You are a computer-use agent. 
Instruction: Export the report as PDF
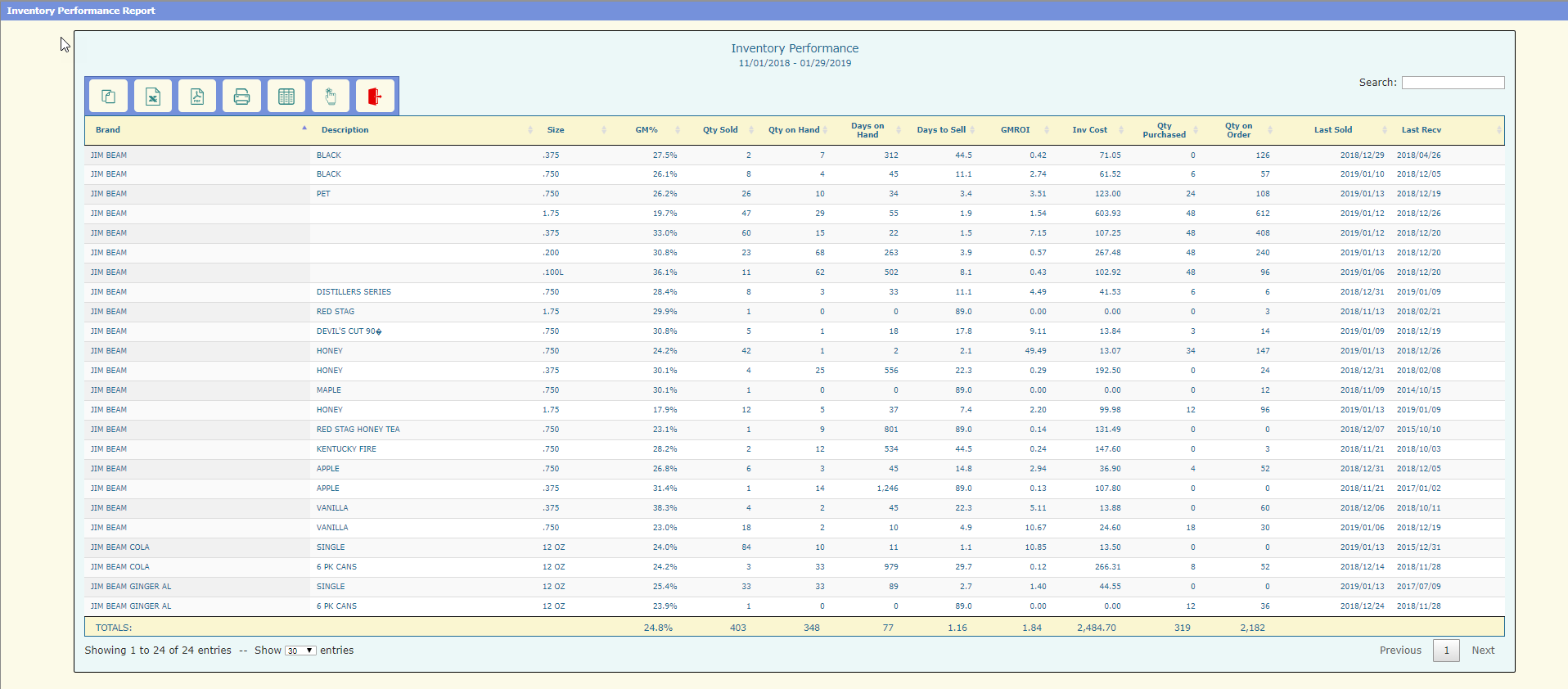(197, 97)
